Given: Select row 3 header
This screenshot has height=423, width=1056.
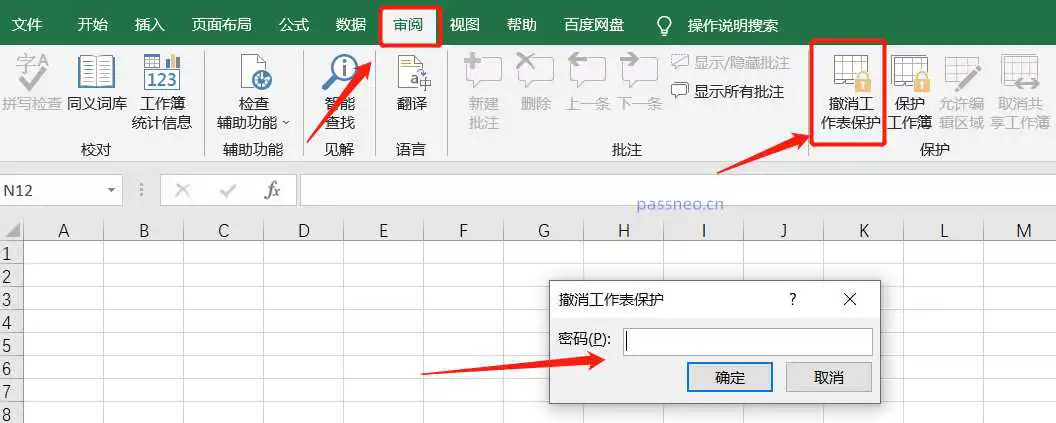Looking at the screenshot, I should click(11, 299).
